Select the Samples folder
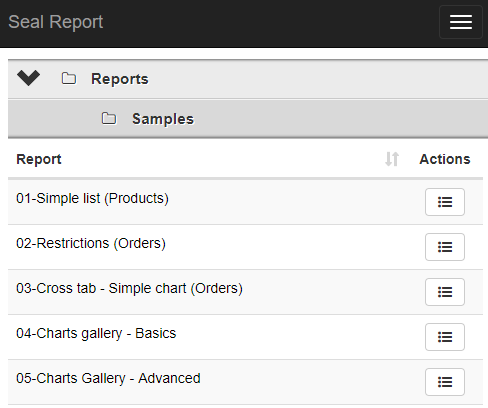 tap(163, 119)
